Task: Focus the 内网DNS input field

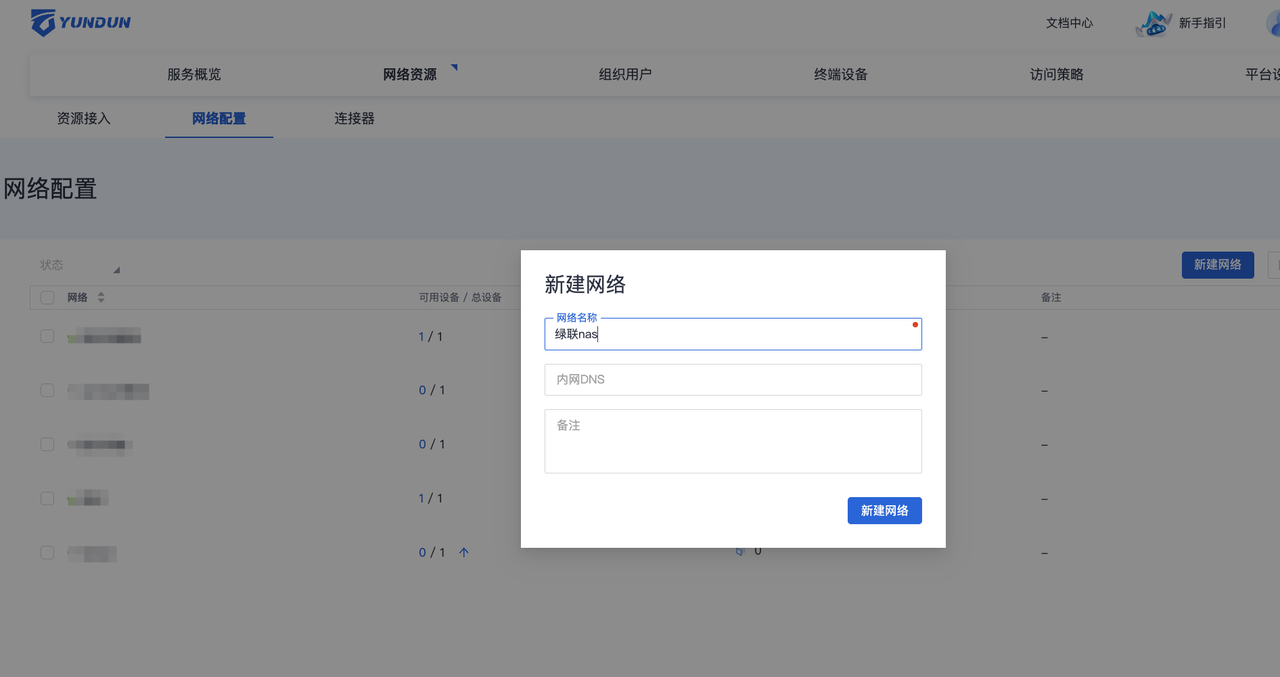Action: coord(732,380)
